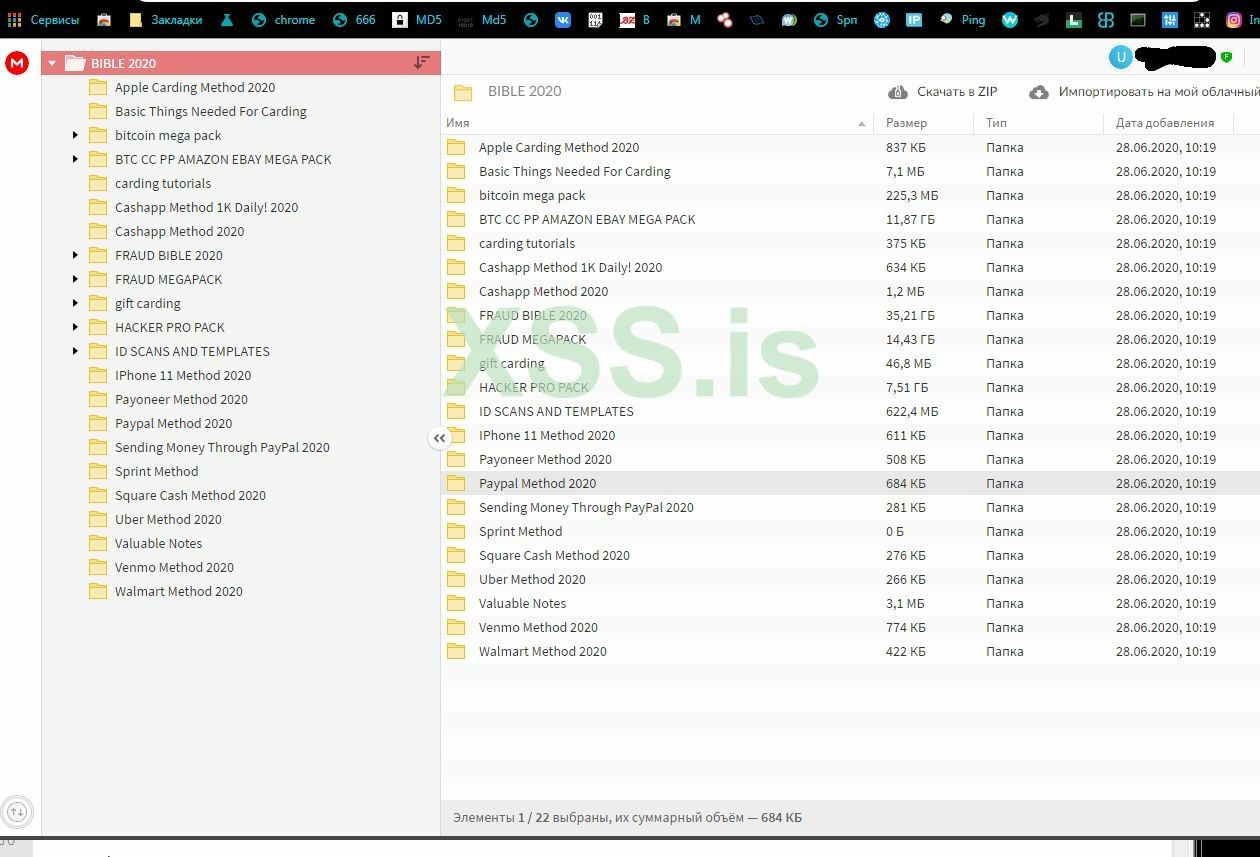The width and height of the screenshot is (1260, 857).
Task: Open the user avatar U icon
Action: pyautogui.click(x=1120, y=57)
